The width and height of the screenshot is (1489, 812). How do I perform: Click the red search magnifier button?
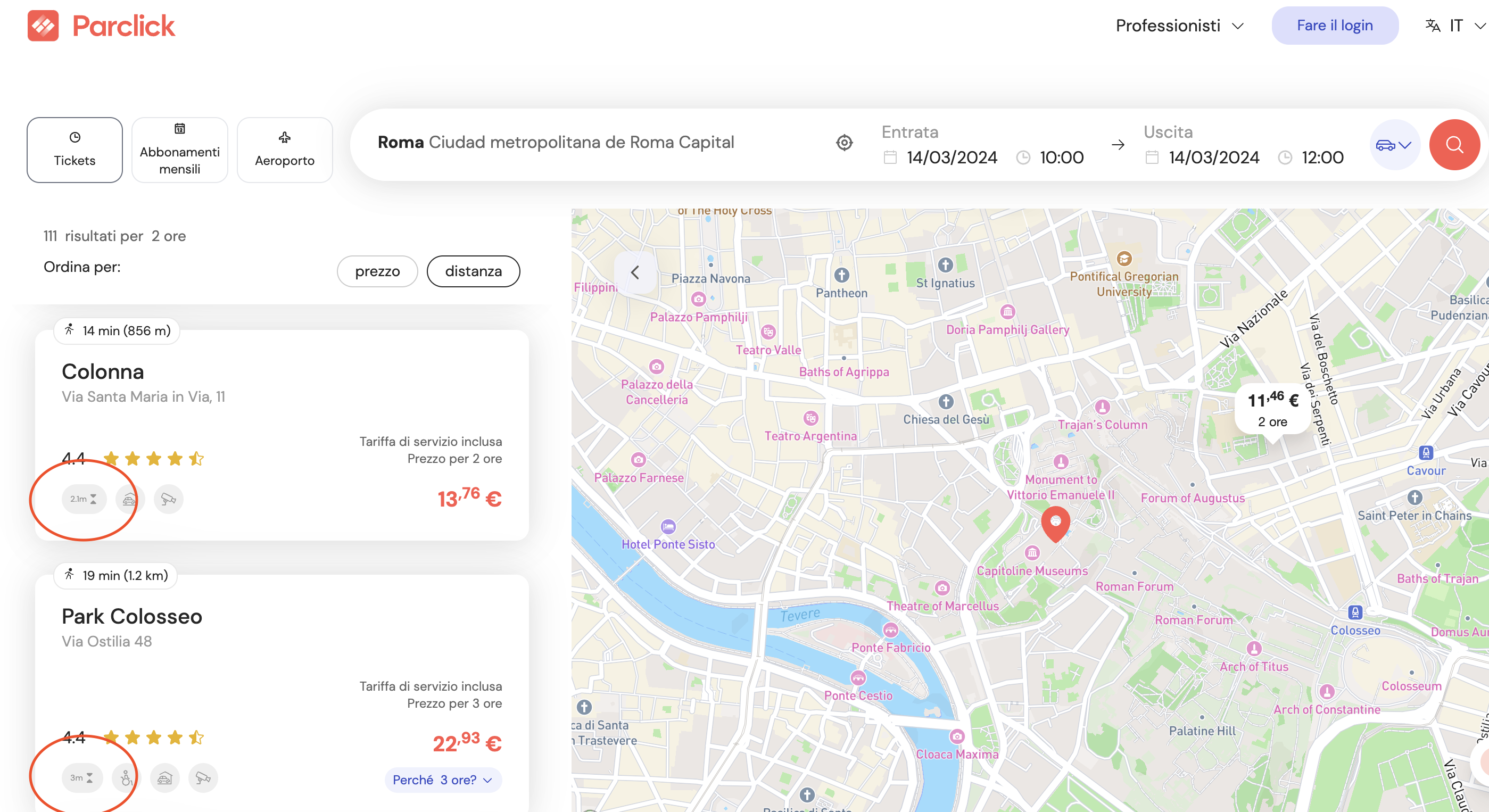point(1454,145)
